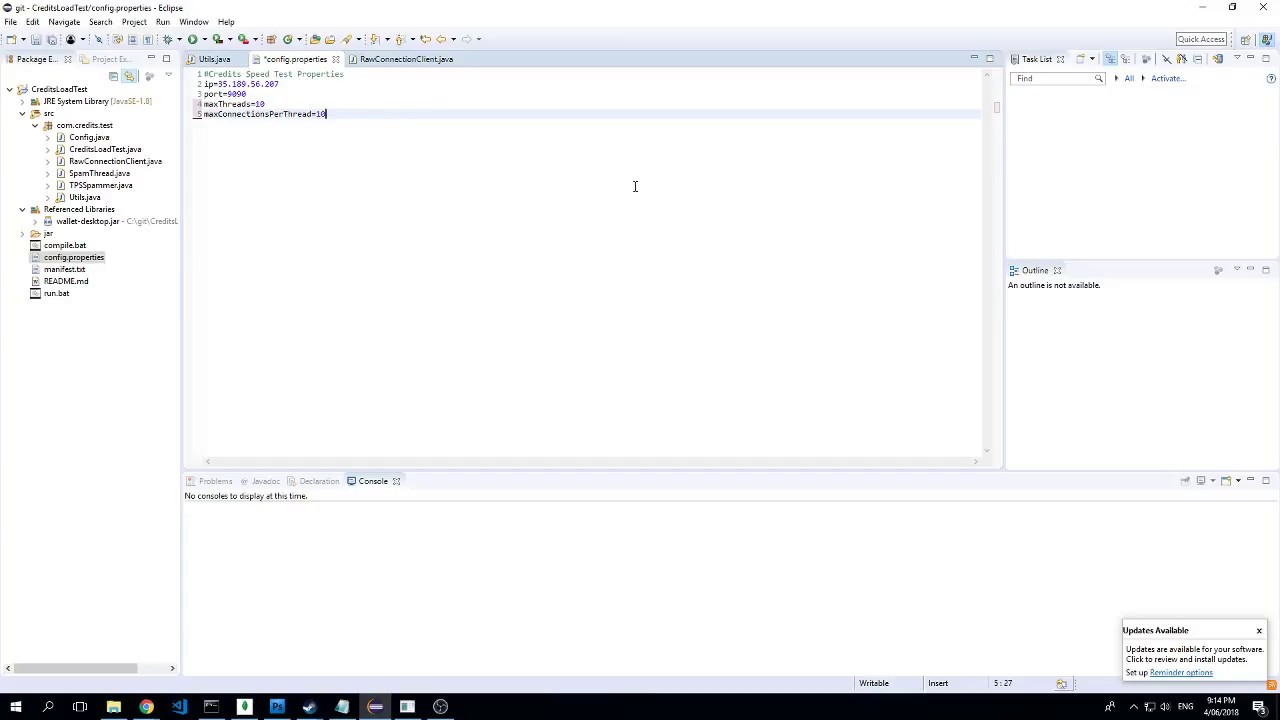Screen dimensions: 1280x720
Task: Click the Save All toolbar icon
Action: coord(52,39)
